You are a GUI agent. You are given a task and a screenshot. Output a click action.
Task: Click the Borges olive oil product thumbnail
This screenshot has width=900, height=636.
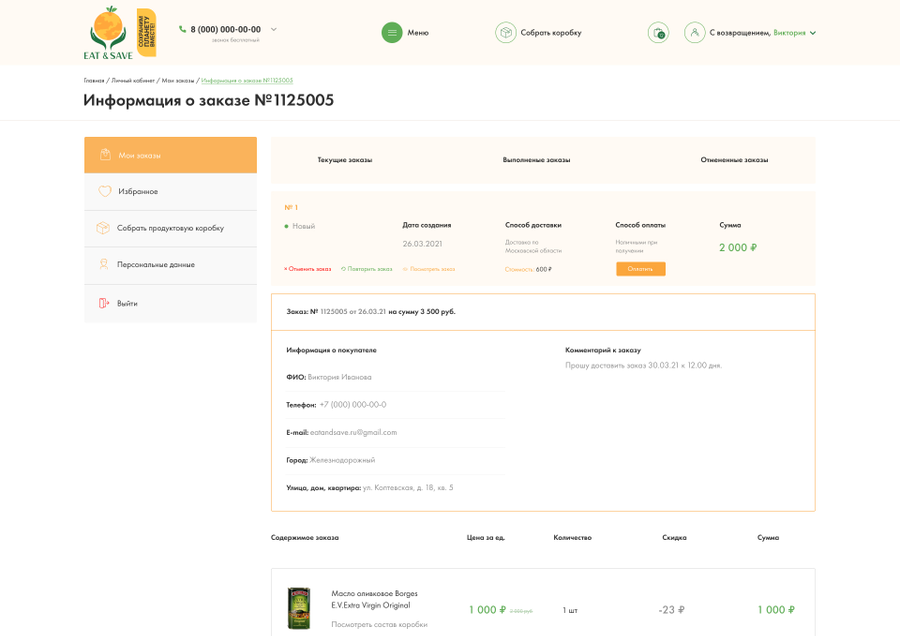coord(298,608)
